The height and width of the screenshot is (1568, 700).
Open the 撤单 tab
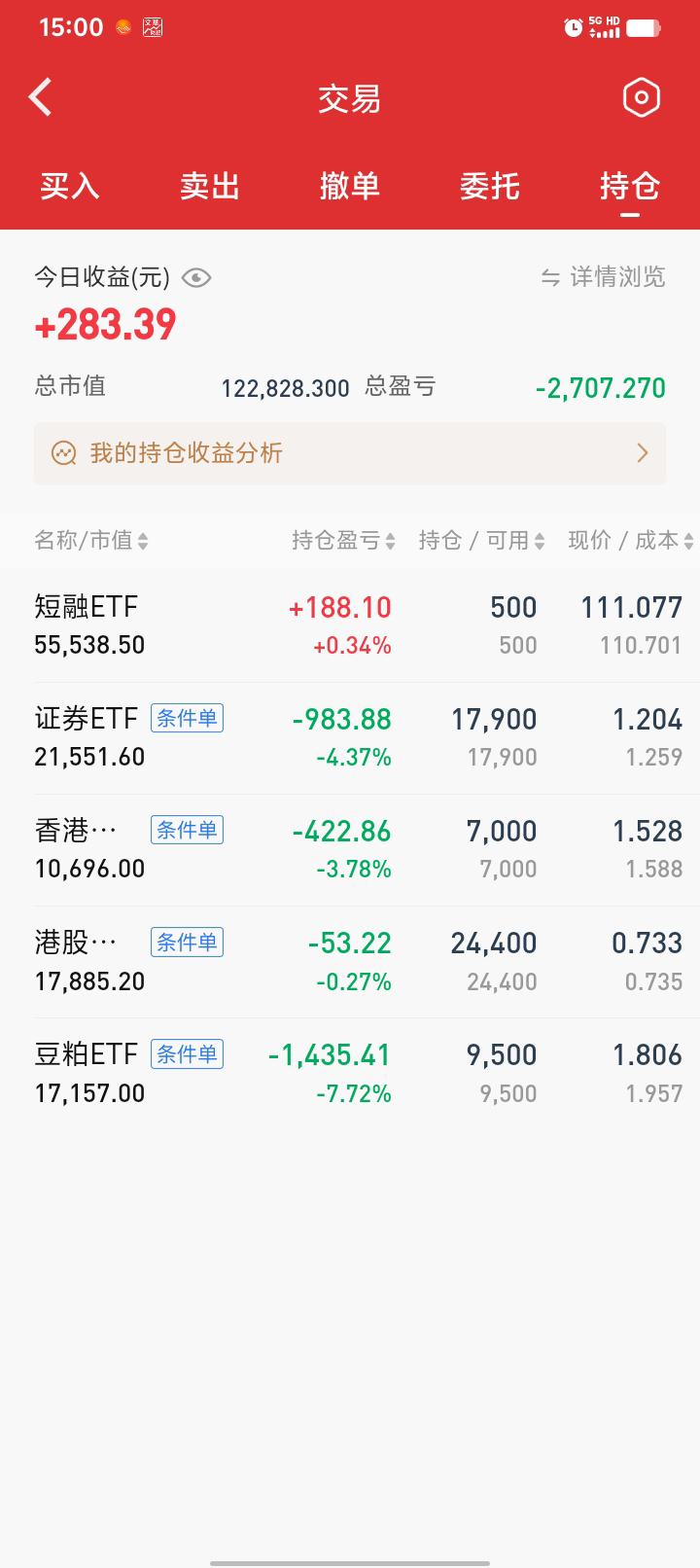pos(350,186)
